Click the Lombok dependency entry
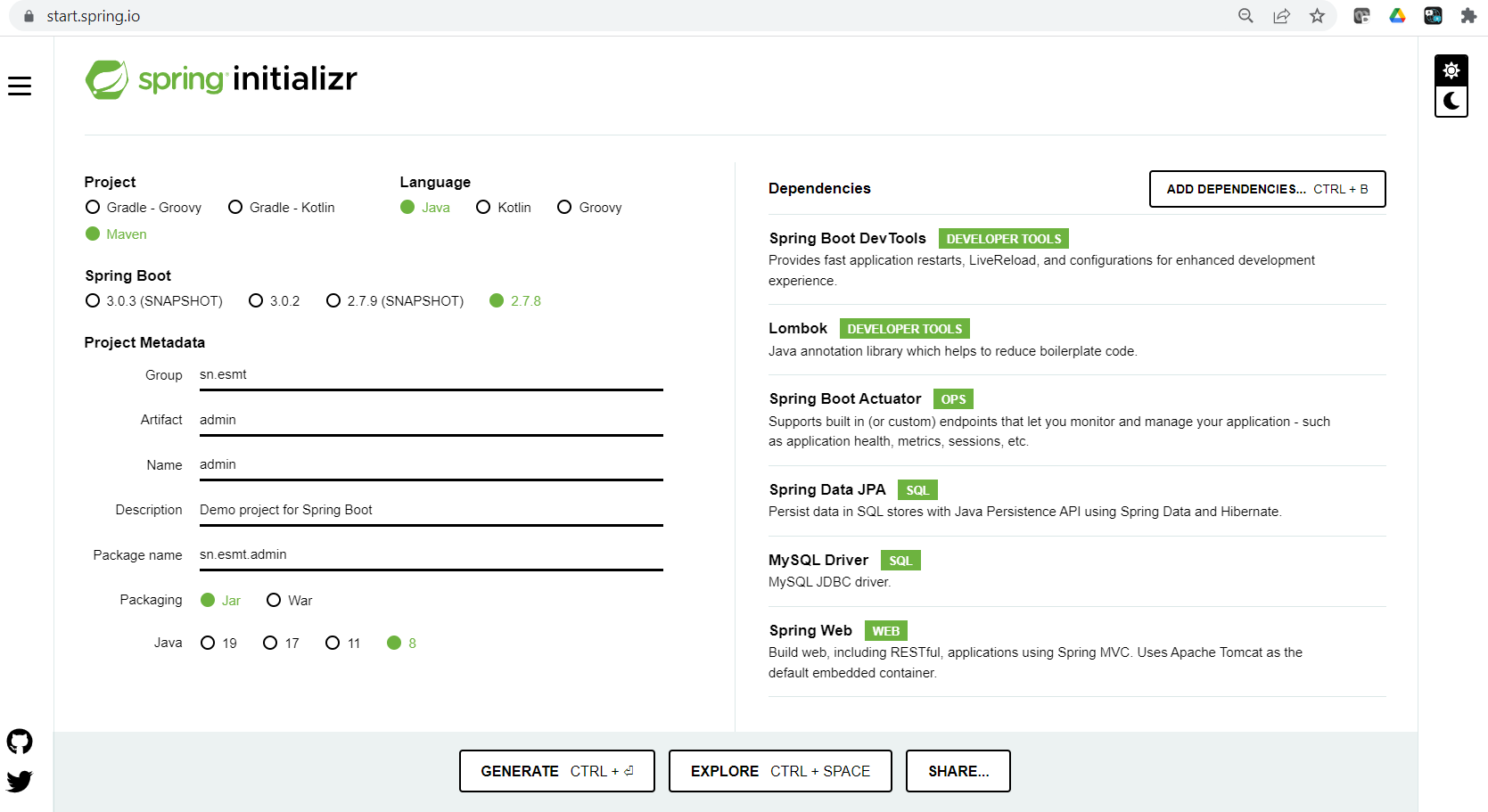This screenshot has height=812, width=1488. point(1077,340)
